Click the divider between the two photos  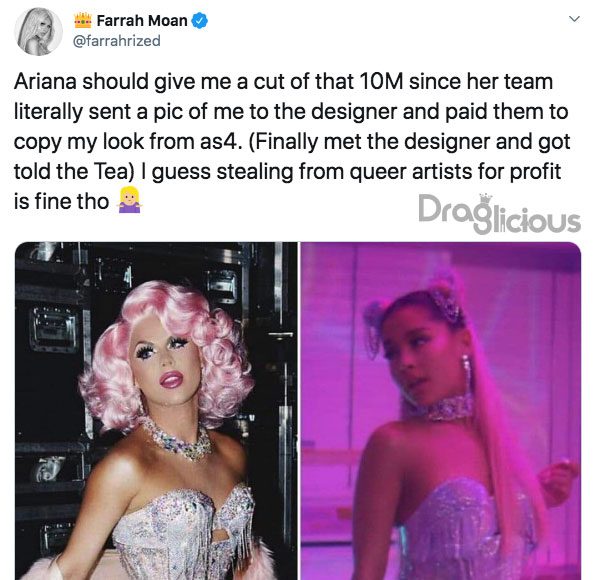click(x=299, y=410)
